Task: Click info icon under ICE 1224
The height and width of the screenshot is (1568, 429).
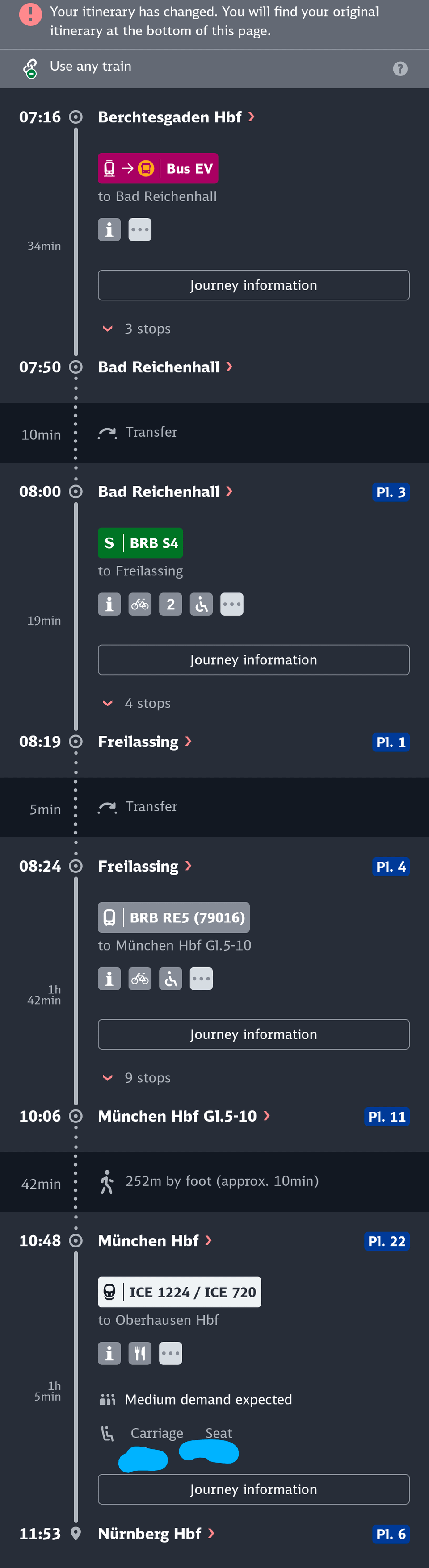Action: 109,1353
